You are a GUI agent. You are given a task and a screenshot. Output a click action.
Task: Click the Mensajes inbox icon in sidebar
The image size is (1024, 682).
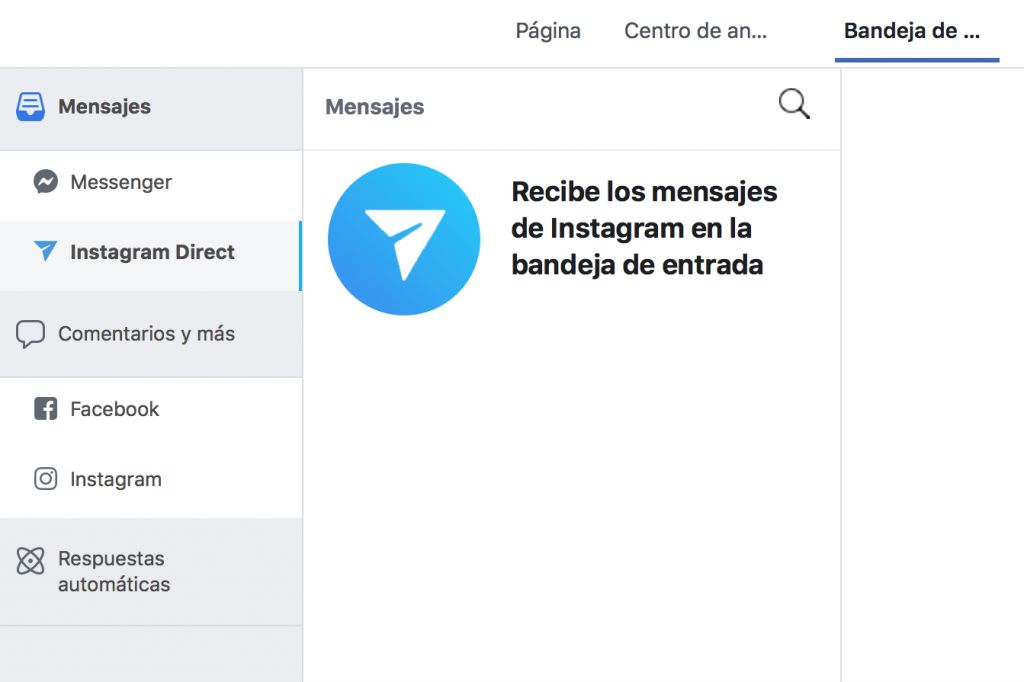(x=31, y=106)
